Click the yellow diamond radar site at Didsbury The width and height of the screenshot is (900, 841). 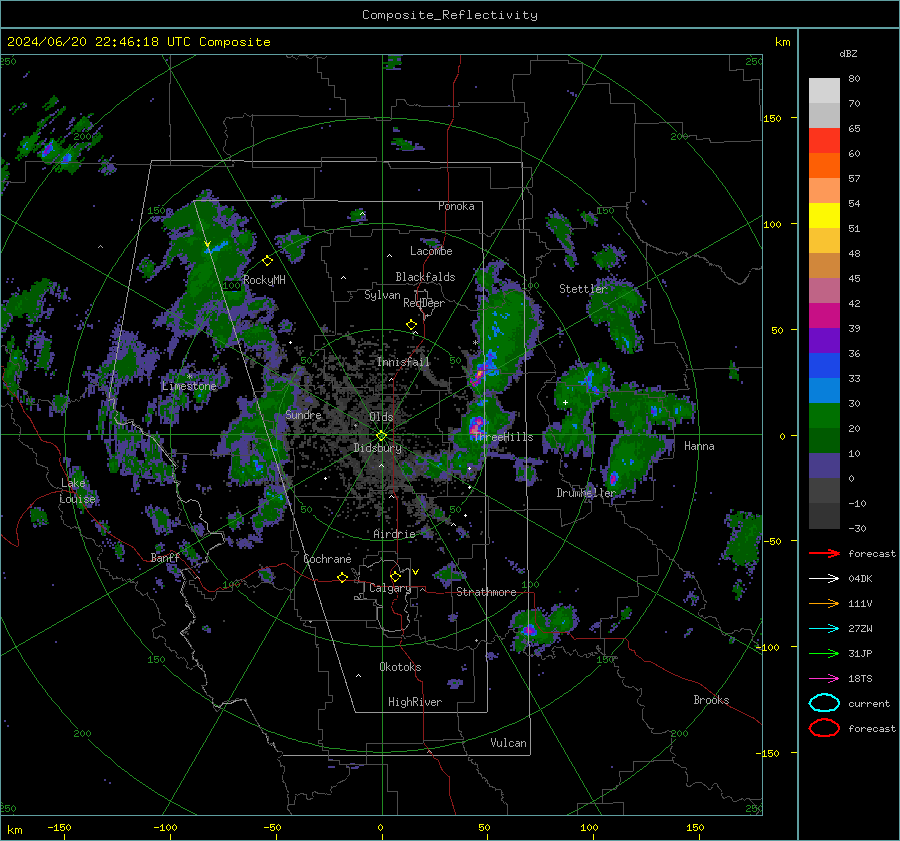[381, 436]
